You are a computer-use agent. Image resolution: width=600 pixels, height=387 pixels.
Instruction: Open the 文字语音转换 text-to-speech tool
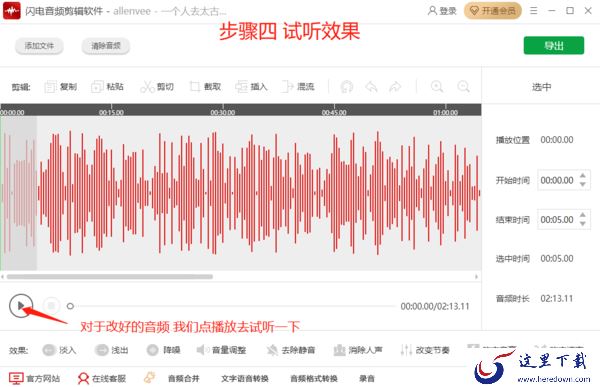tap(245, 379)
